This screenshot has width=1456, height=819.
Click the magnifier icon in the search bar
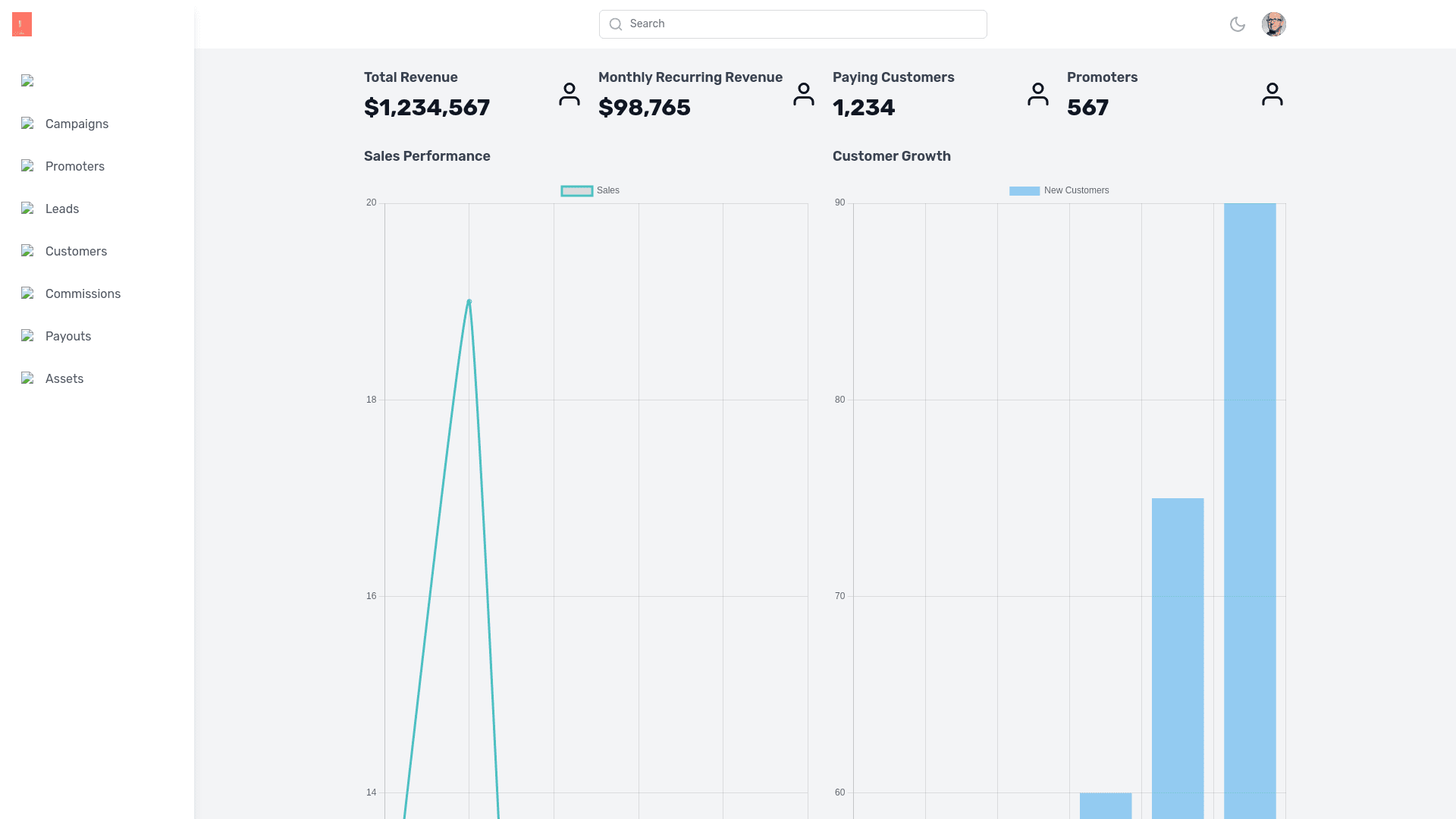[616, 24]
